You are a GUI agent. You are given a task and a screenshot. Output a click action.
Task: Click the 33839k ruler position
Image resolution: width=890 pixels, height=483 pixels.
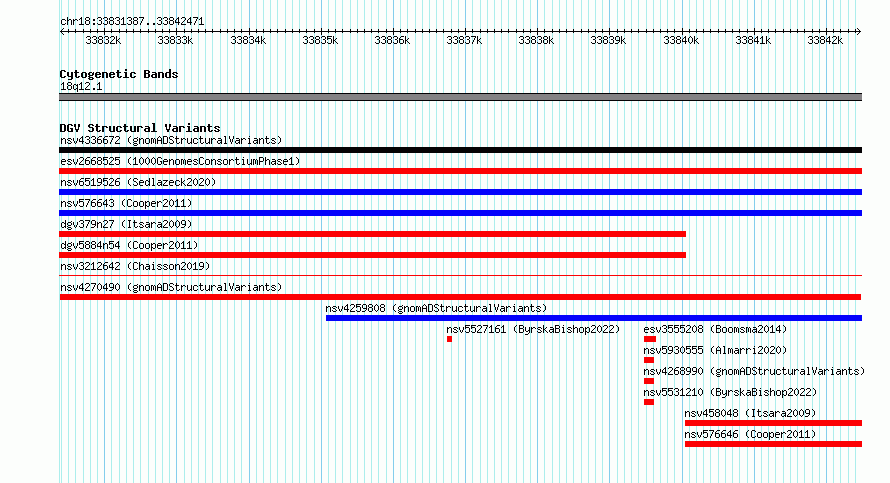608,40
